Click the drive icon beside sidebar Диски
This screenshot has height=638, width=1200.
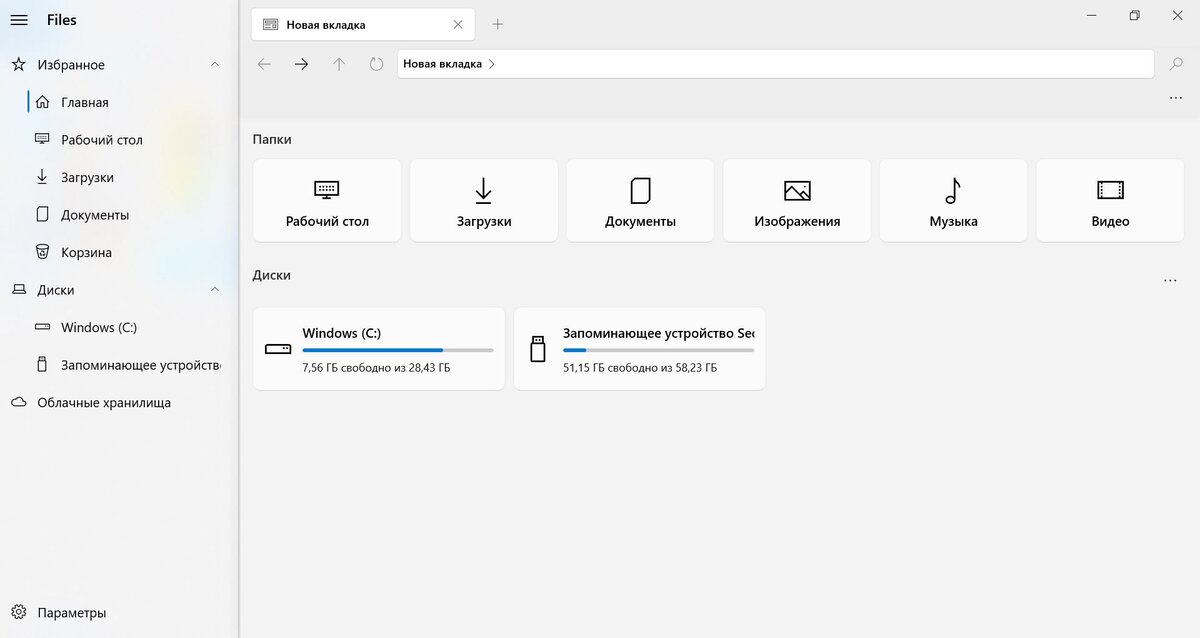pos(18,290)
